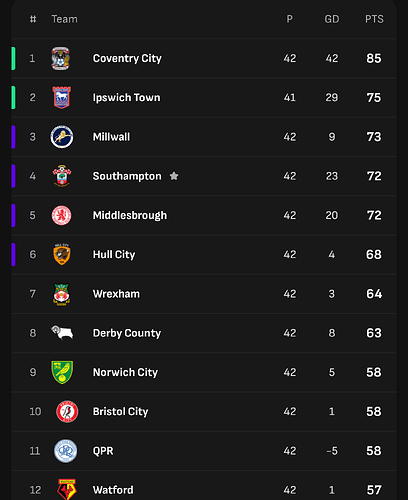Open the Bristol City robin badge
Image resolution: width=408 pixels, height=500 pixels.
[x=67, y=411]
